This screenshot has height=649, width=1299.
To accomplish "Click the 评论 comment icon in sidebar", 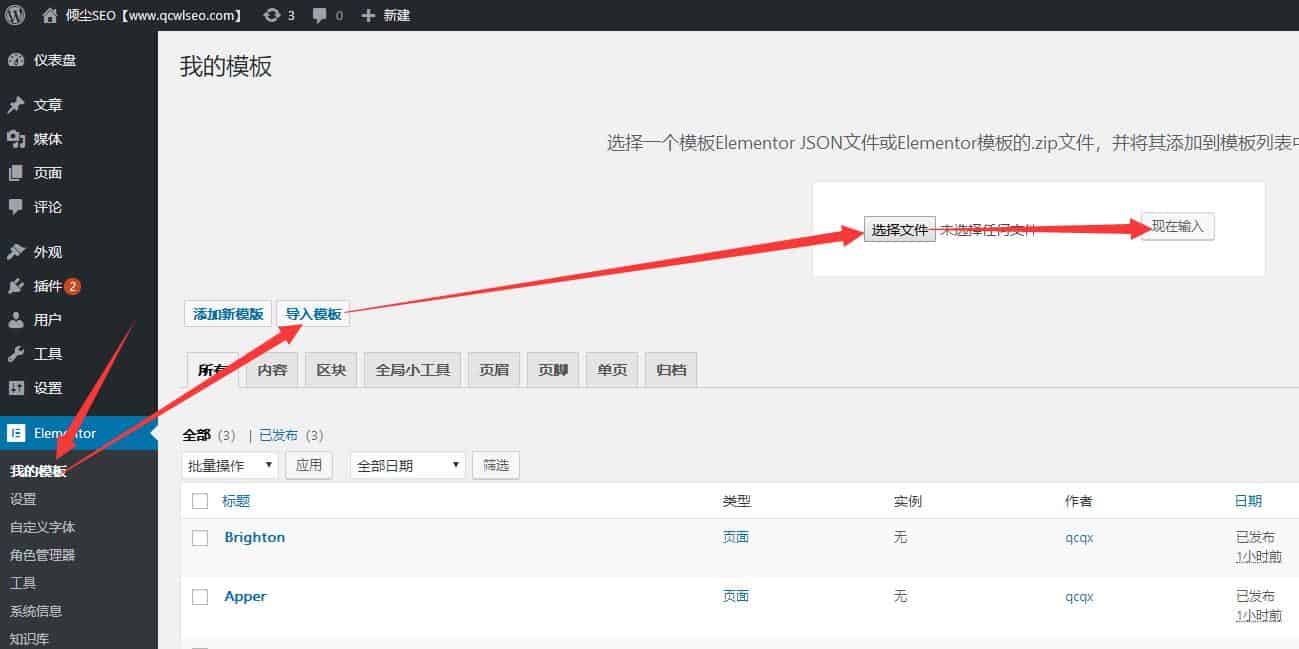I will click(16, 207).
